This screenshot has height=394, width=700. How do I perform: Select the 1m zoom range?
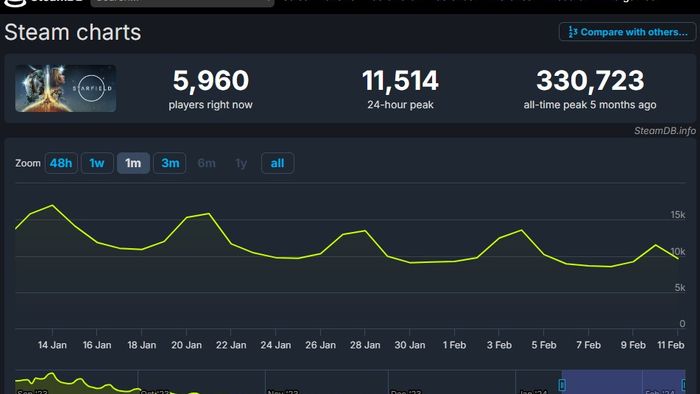tap(133, 163)
